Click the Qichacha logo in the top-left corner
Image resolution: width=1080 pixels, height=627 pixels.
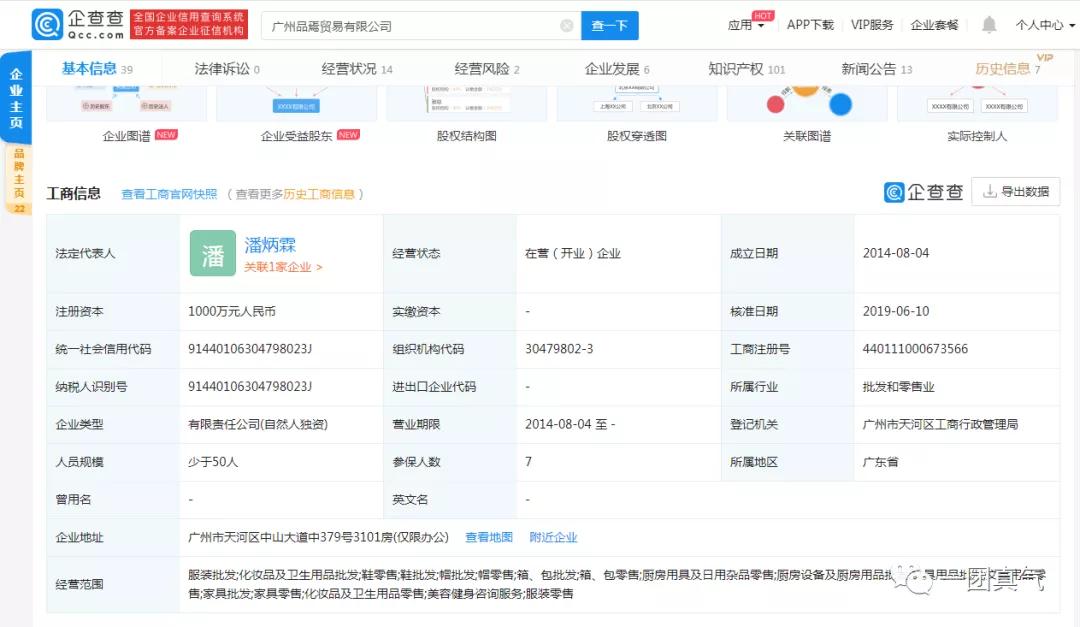45,25
